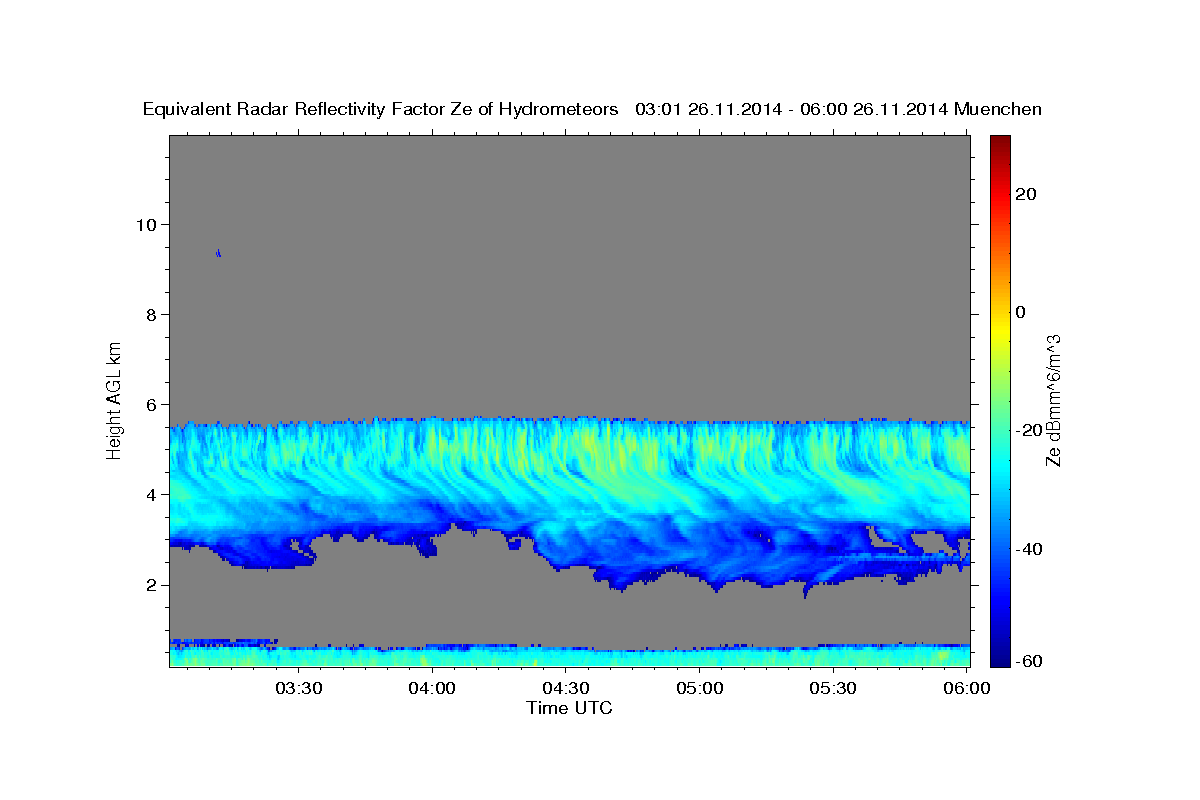The height and width of the screenshot is (800, 1200).
Task: Click the low-level echo band near ground at 05:00
Action: pos(700,657)
